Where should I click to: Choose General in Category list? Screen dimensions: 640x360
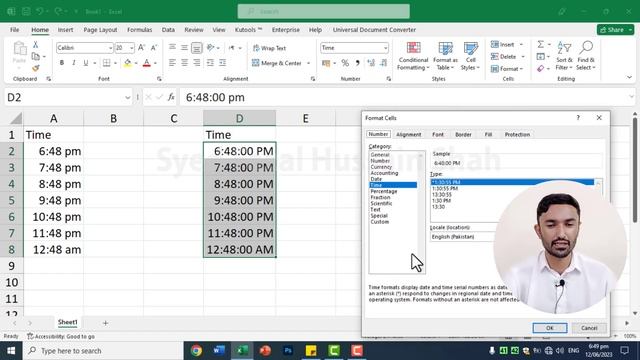[380, 155]
